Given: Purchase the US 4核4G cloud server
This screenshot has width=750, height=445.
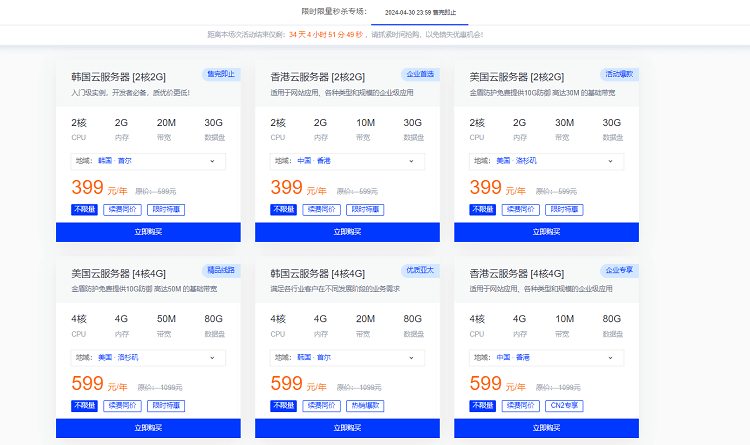Looking at the screenshot, I should pos(148,428).
